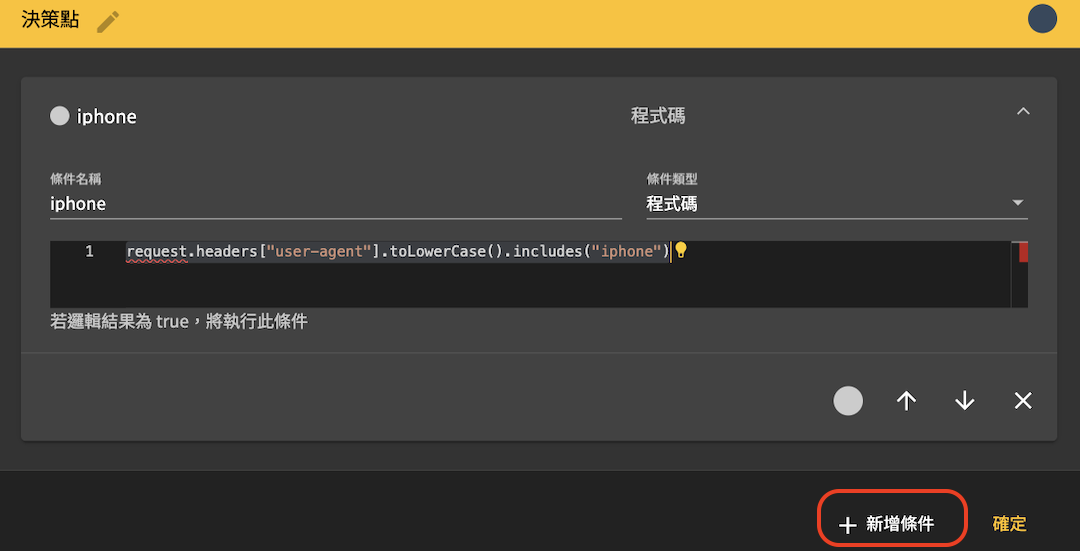
Task: Click the dark circle avatar in header
Action: (x=1042, y=19)
